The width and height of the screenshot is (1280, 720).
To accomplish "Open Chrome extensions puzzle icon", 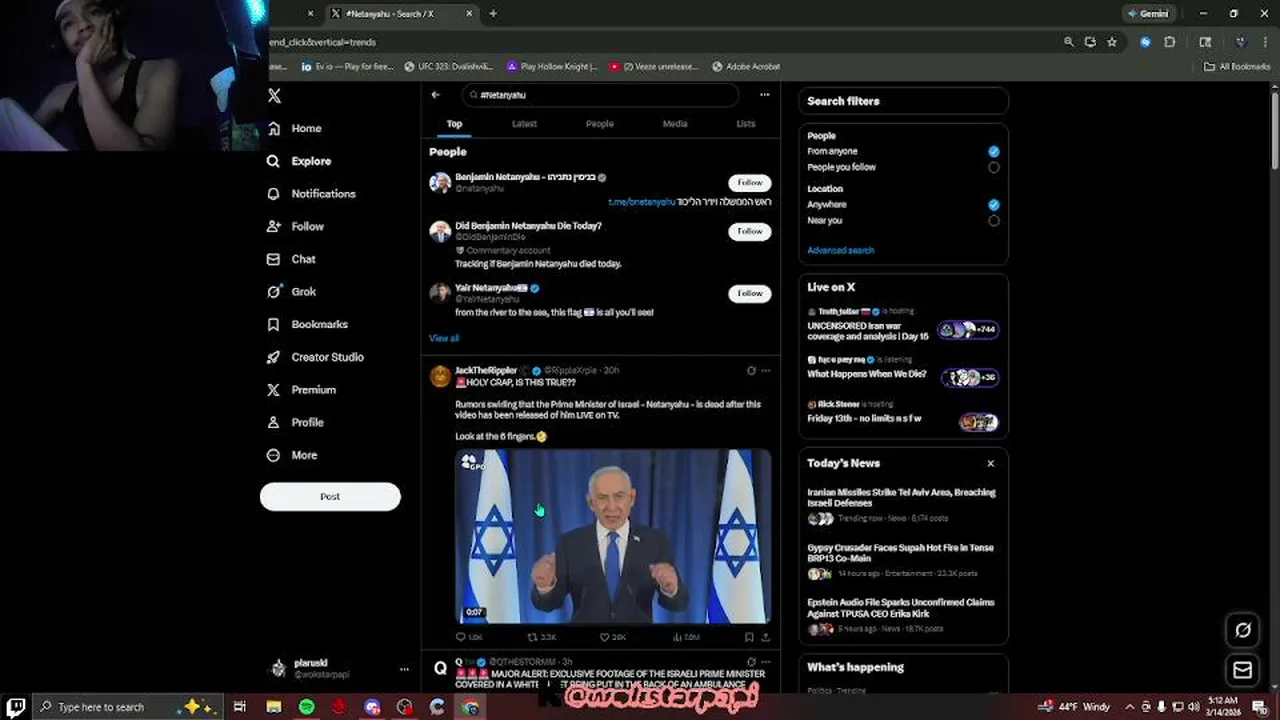I will (1170, 42).
